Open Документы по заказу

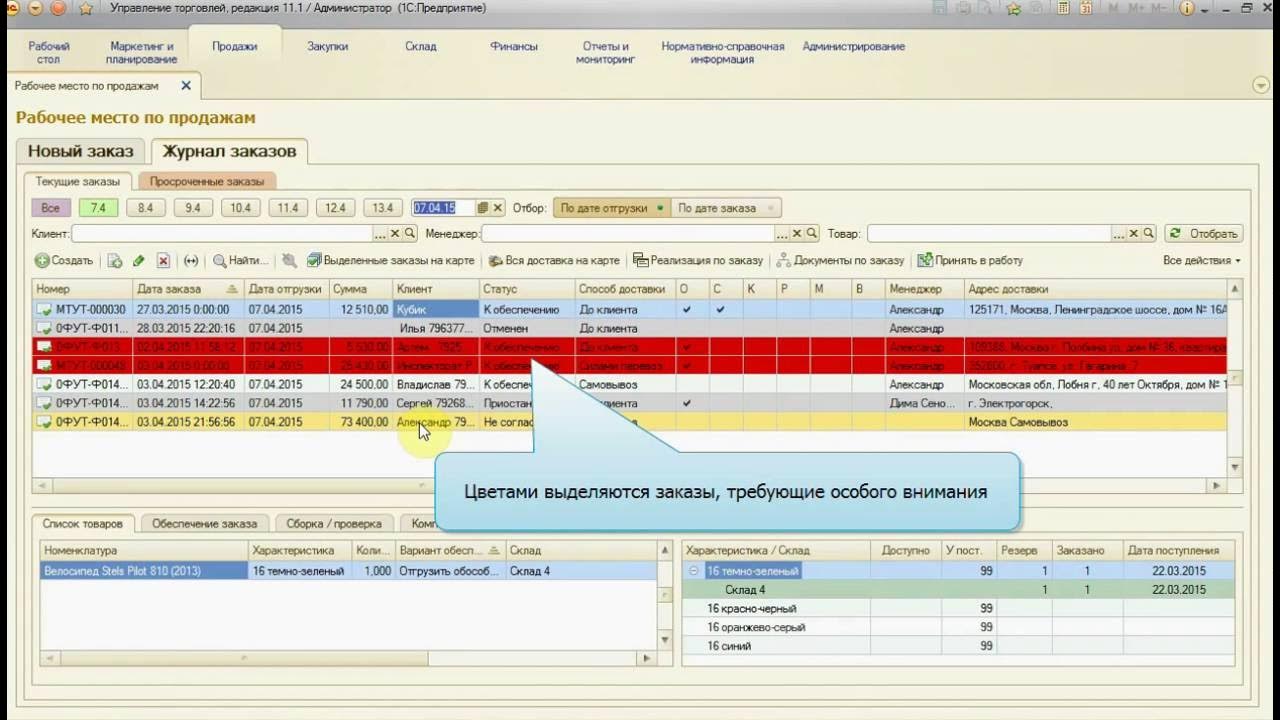pyautogui.click(x=840, y=260)
